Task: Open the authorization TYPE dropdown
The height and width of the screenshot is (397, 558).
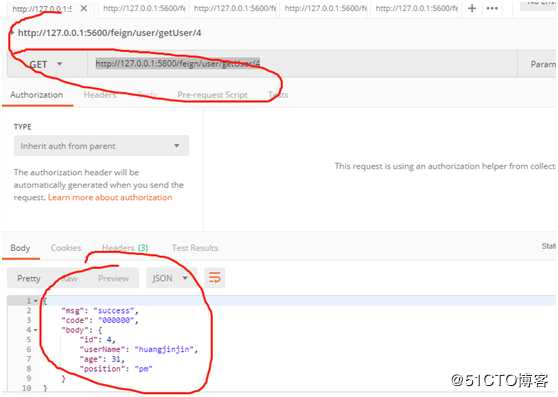Action: [x=101, y=145]
